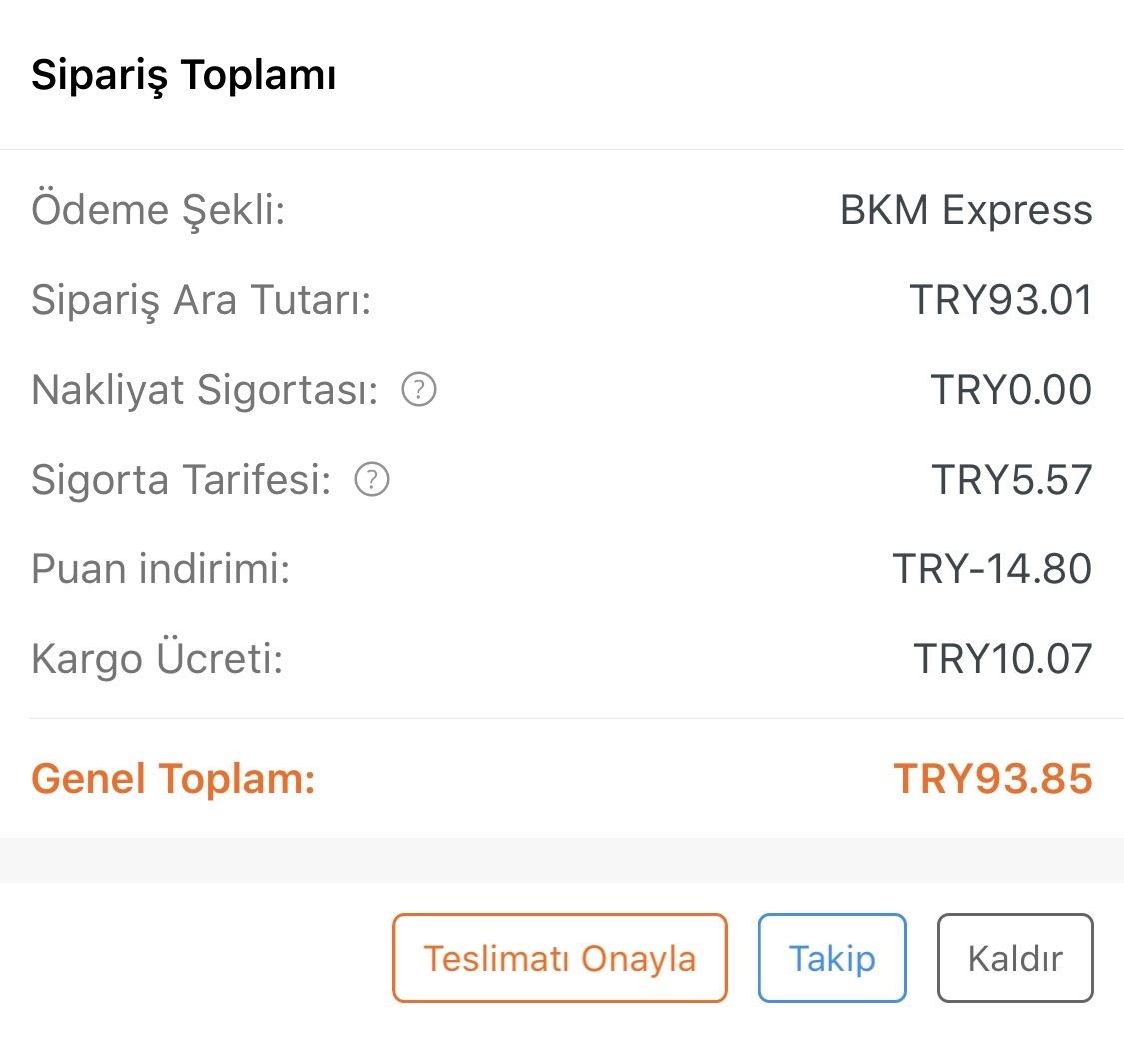Open the Nakliyat Sigortası help icon

pyautogui.click(x=419, y=390)
